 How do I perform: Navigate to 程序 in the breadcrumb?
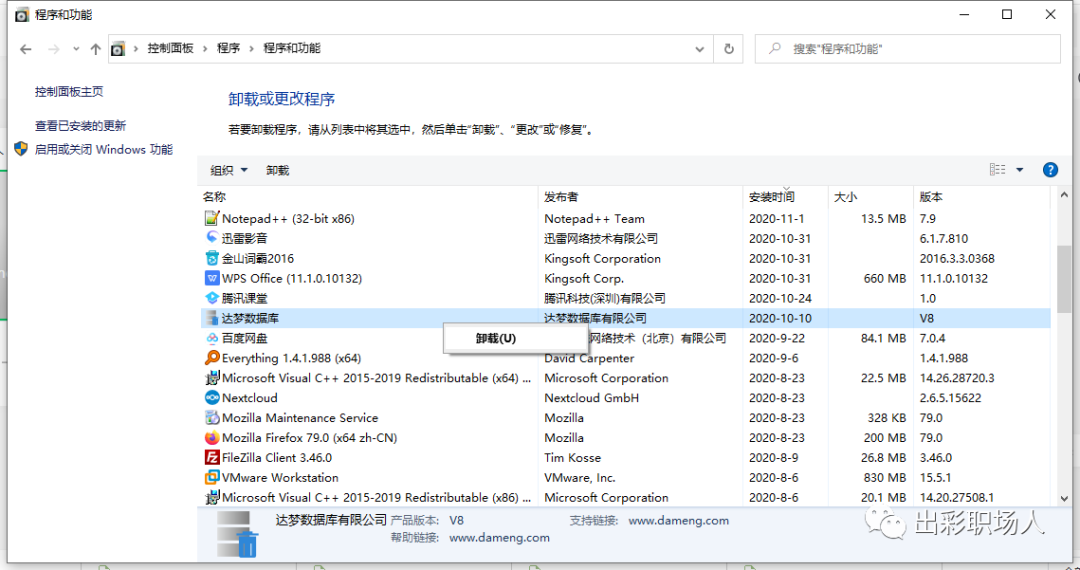229,49
